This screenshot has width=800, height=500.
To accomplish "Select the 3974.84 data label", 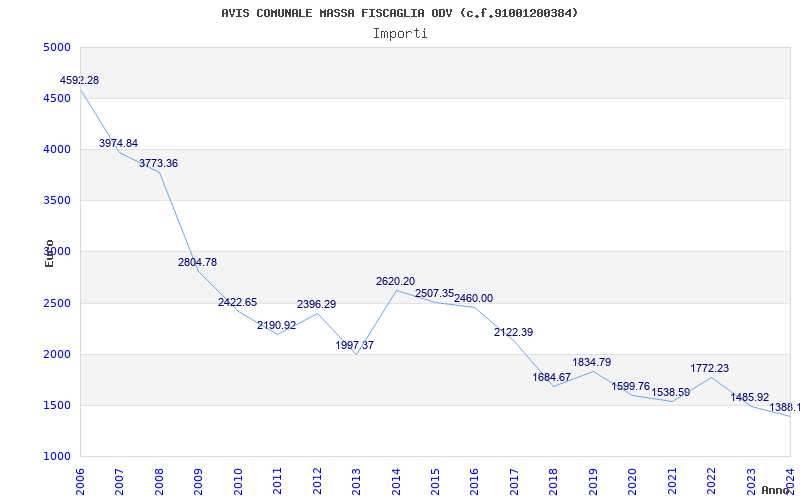I will 118,143.
